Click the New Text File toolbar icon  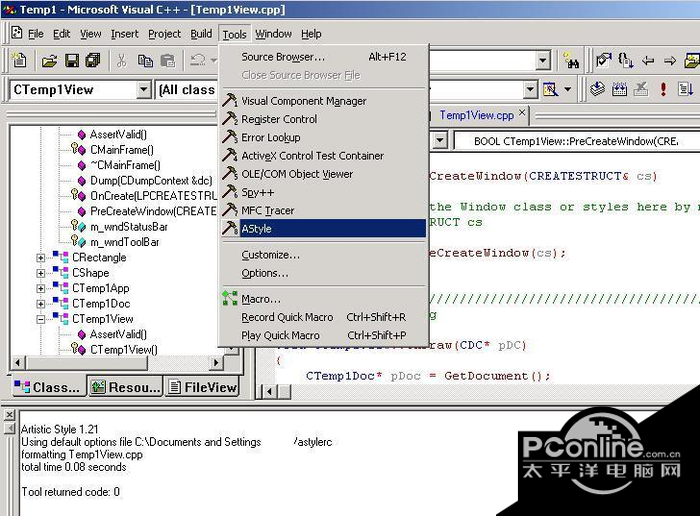click(x=19, y=60)
